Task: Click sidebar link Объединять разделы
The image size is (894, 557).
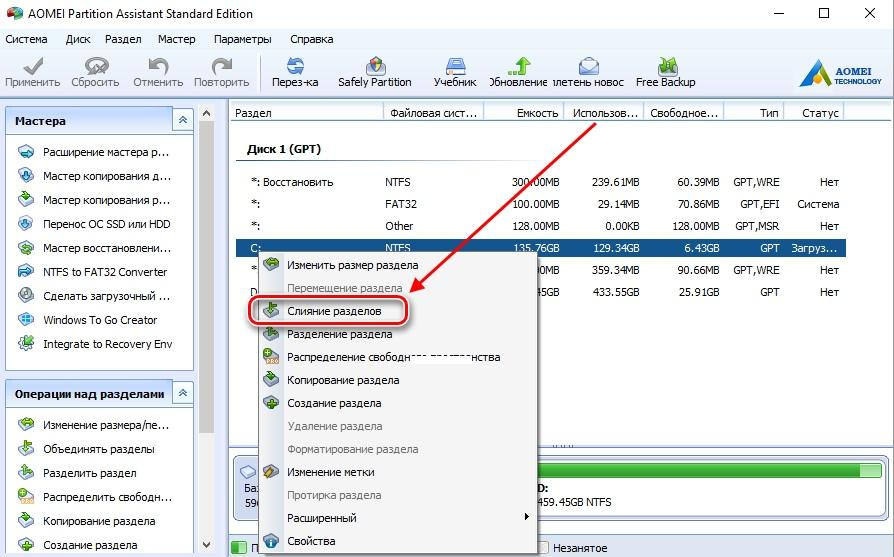Action: 99,449
